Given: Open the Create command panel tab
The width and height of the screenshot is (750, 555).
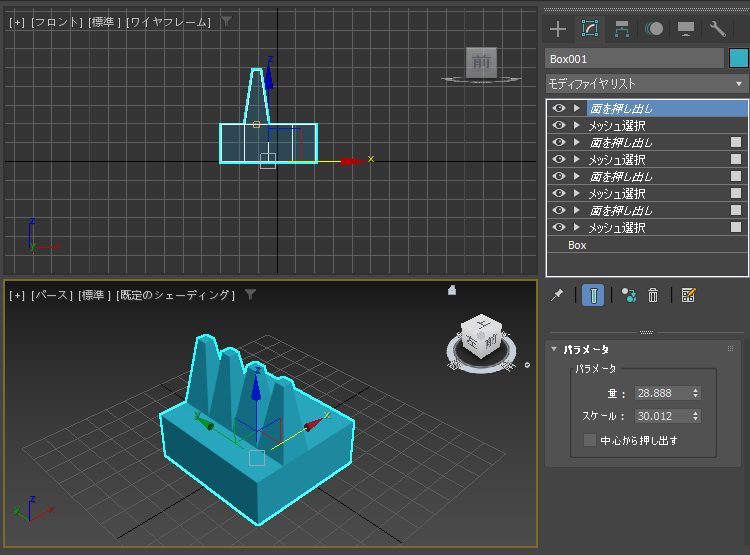Looking at the screenshot, I should tap(558, 29).
